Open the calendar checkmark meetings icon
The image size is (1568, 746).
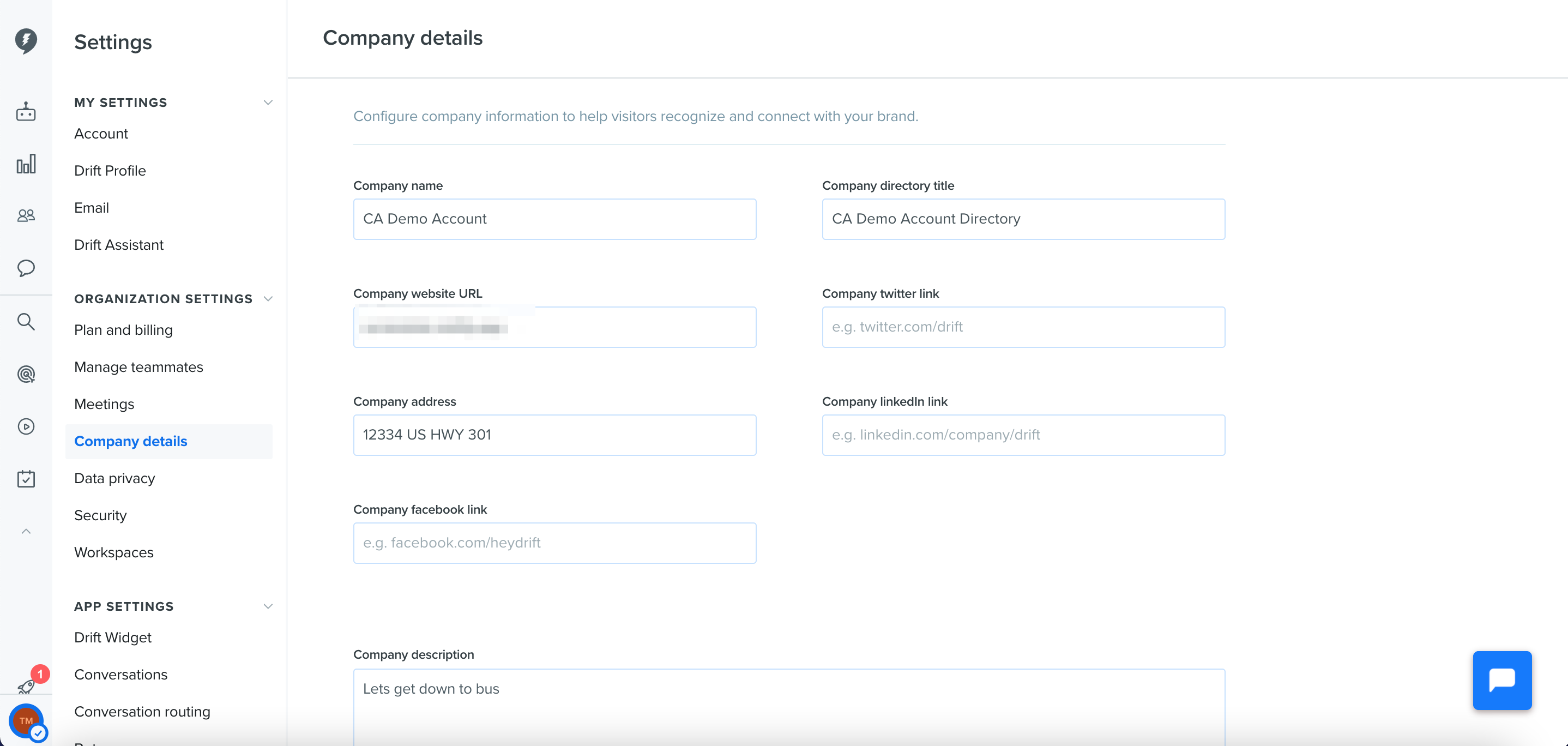click(x=26, y=479)
